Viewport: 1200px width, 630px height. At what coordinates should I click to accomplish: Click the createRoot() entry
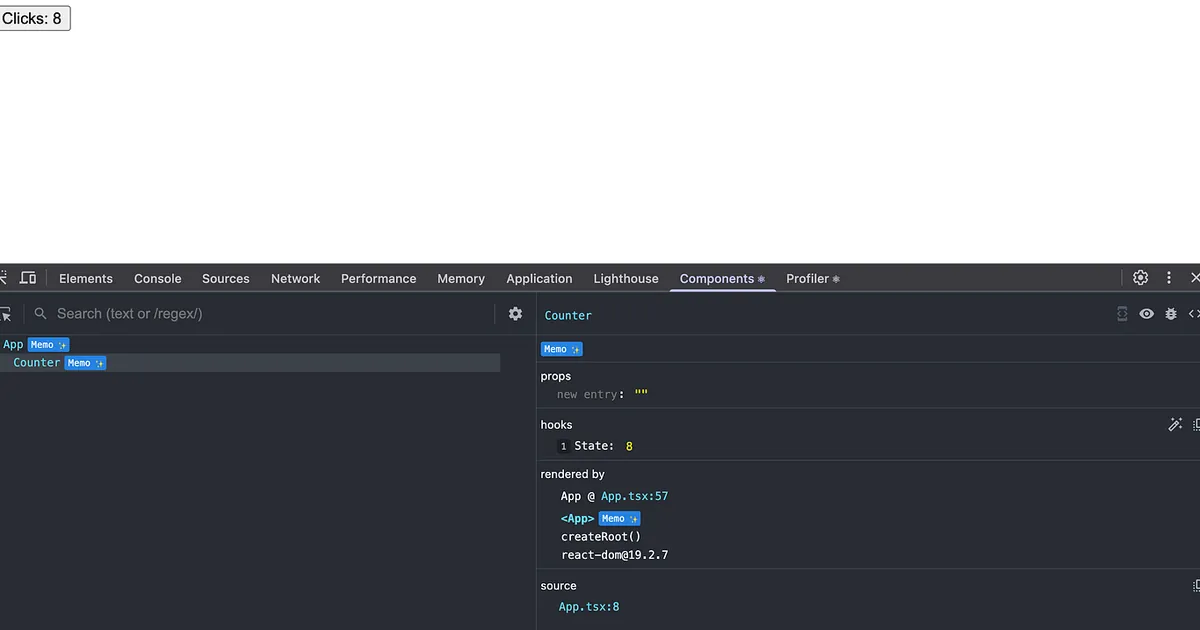[x=601, y=537]
